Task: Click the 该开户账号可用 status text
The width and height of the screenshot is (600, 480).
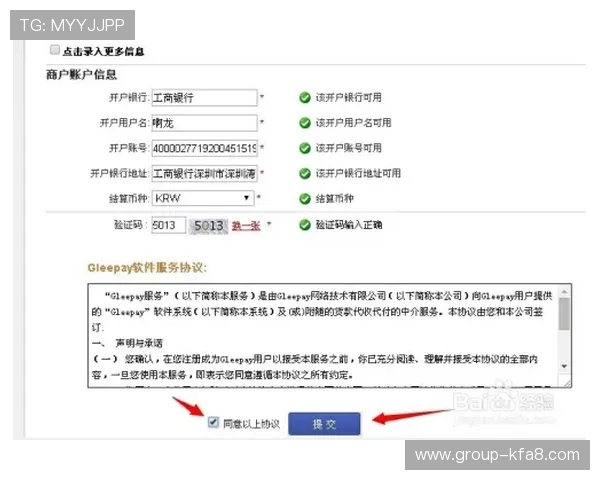Action: 349,148
